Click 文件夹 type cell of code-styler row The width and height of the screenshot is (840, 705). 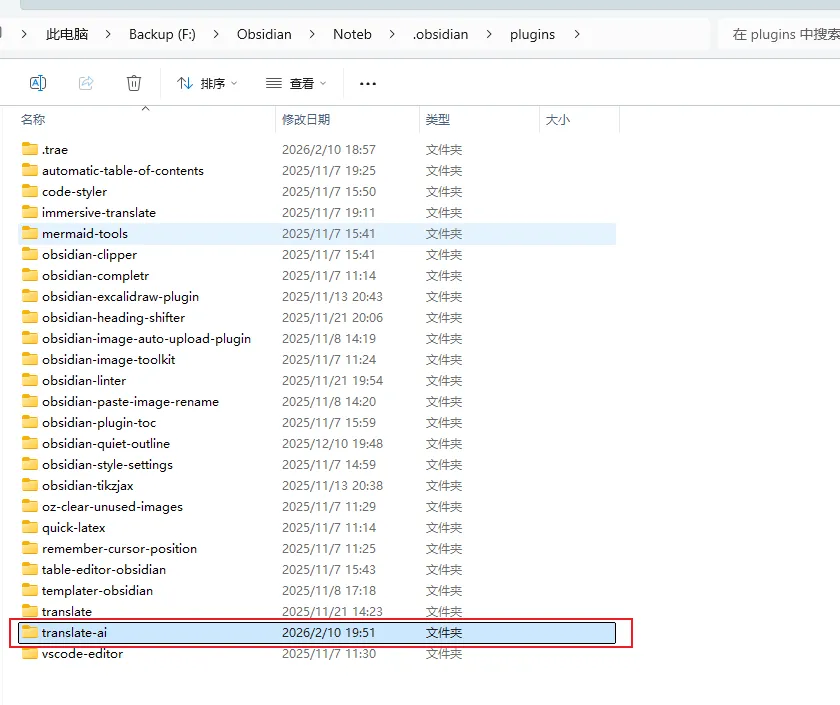click(444, 192)
